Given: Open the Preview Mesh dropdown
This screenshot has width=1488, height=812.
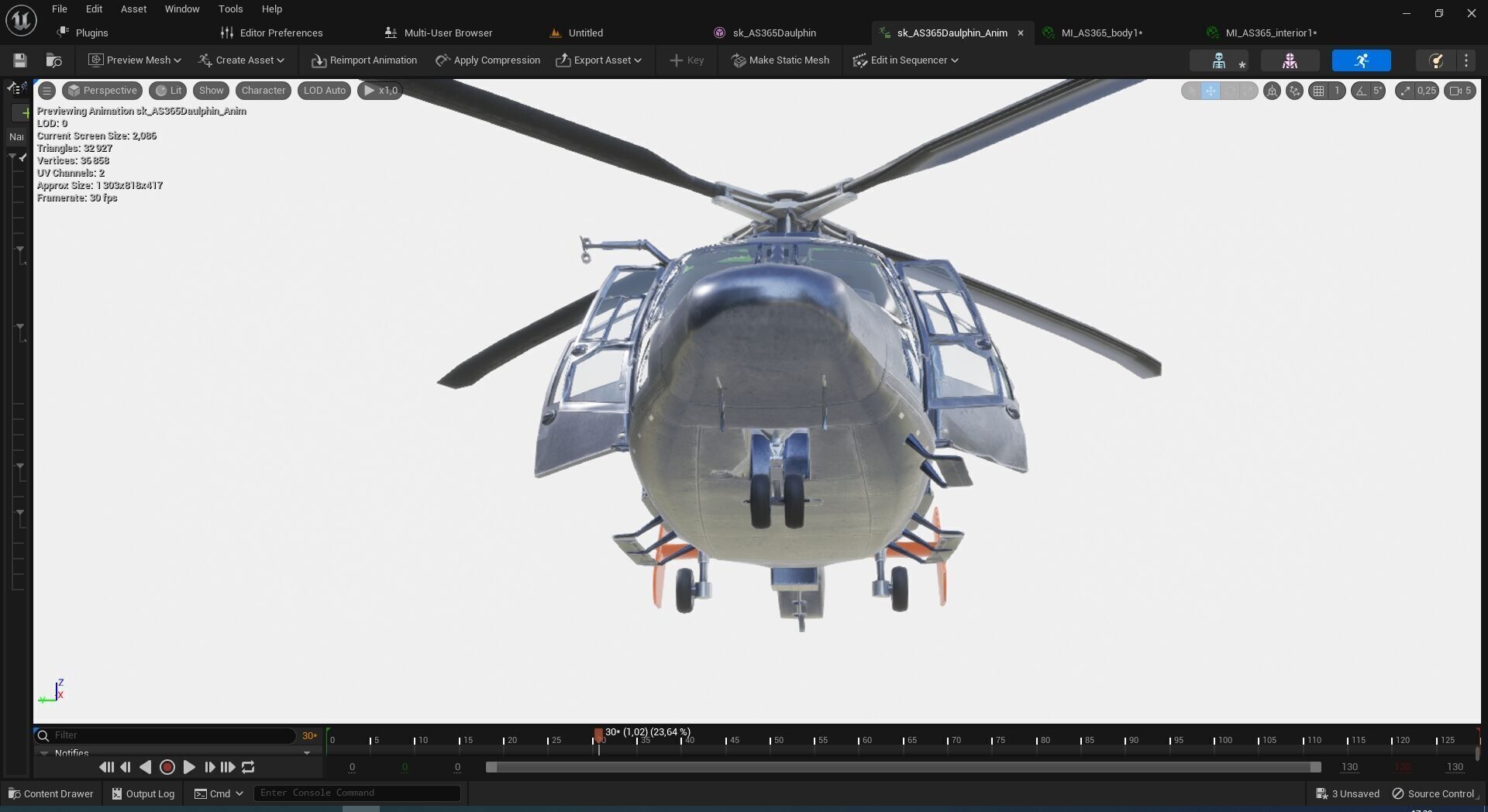Looking at the screenshot, I should coord(134,60).
